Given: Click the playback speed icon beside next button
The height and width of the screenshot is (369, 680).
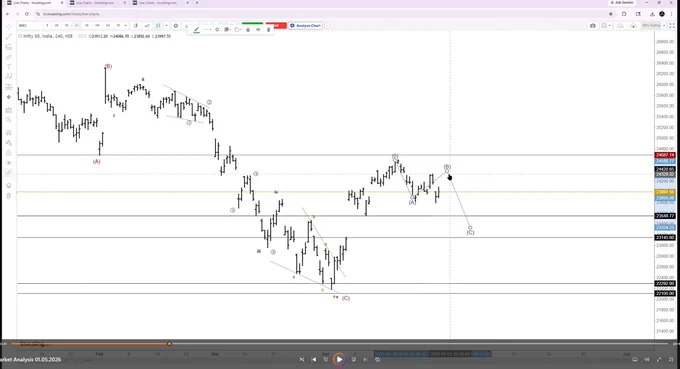Looking at the screenshot, I should point(377,359).
